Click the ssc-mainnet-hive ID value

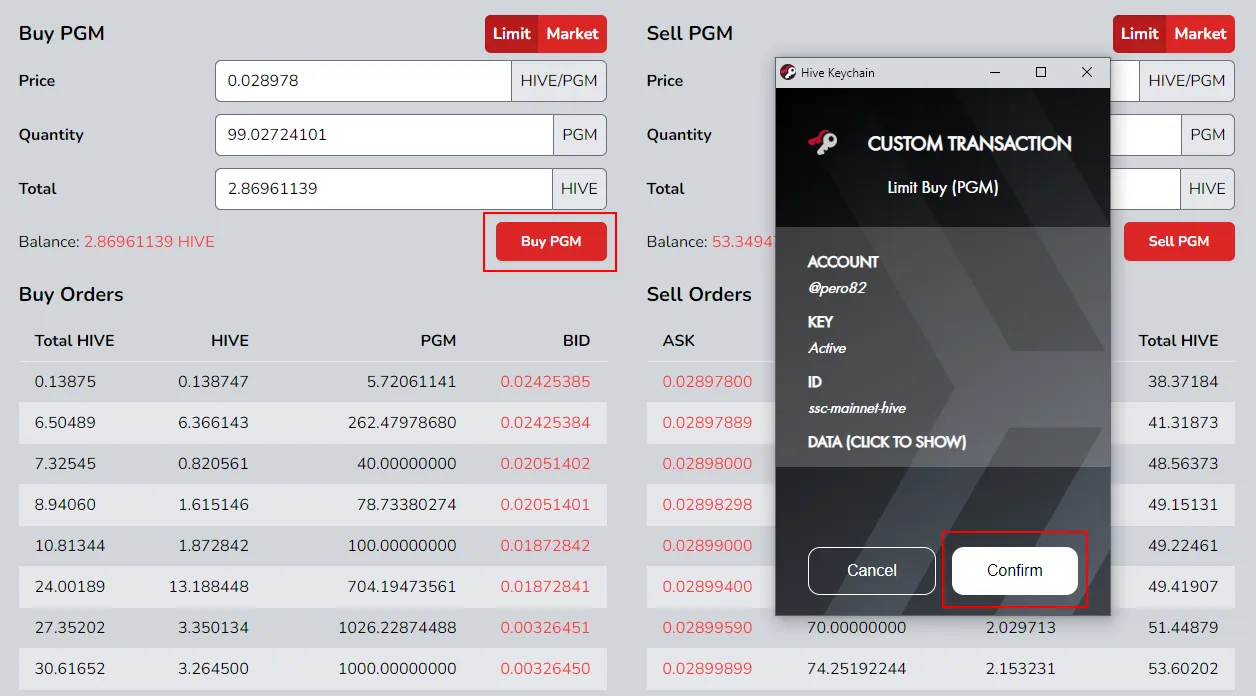tap(857, 408)
